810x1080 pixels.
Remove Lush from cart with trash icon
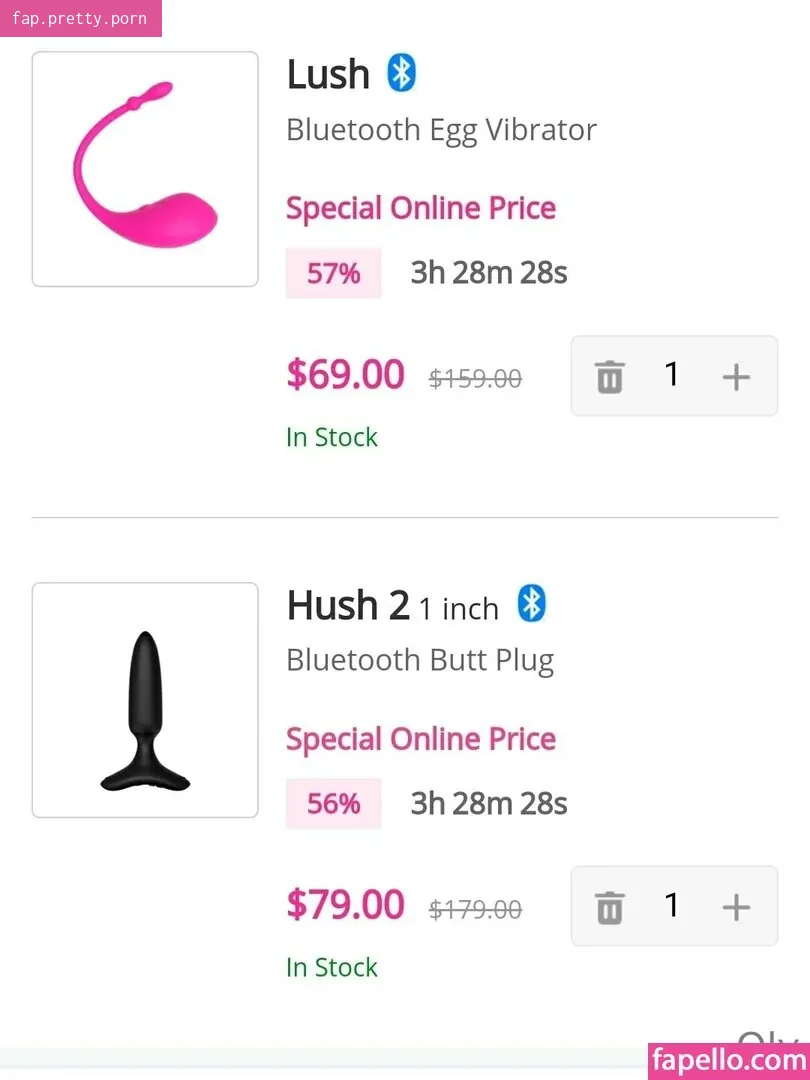click(x=610, y=377)
